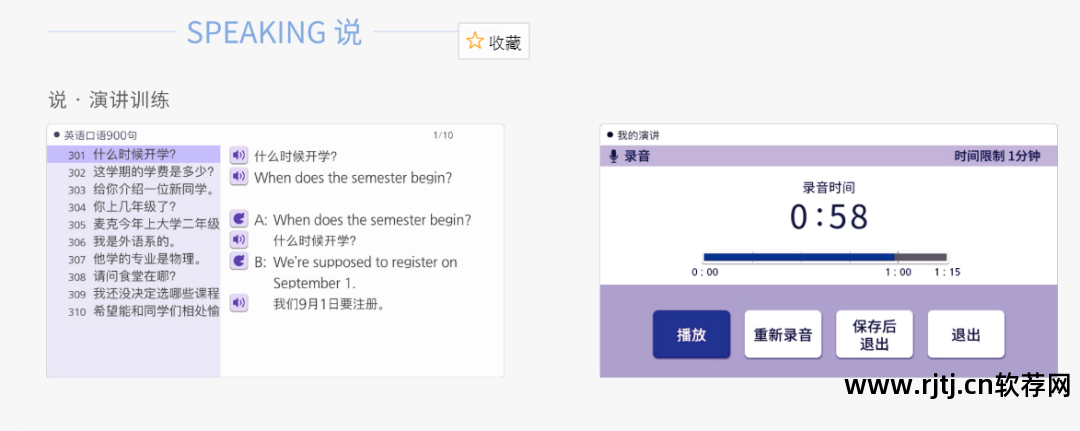Play audio for 'When does the semester begin?'
1080x431 pixels.
click(x=238, y=177)
